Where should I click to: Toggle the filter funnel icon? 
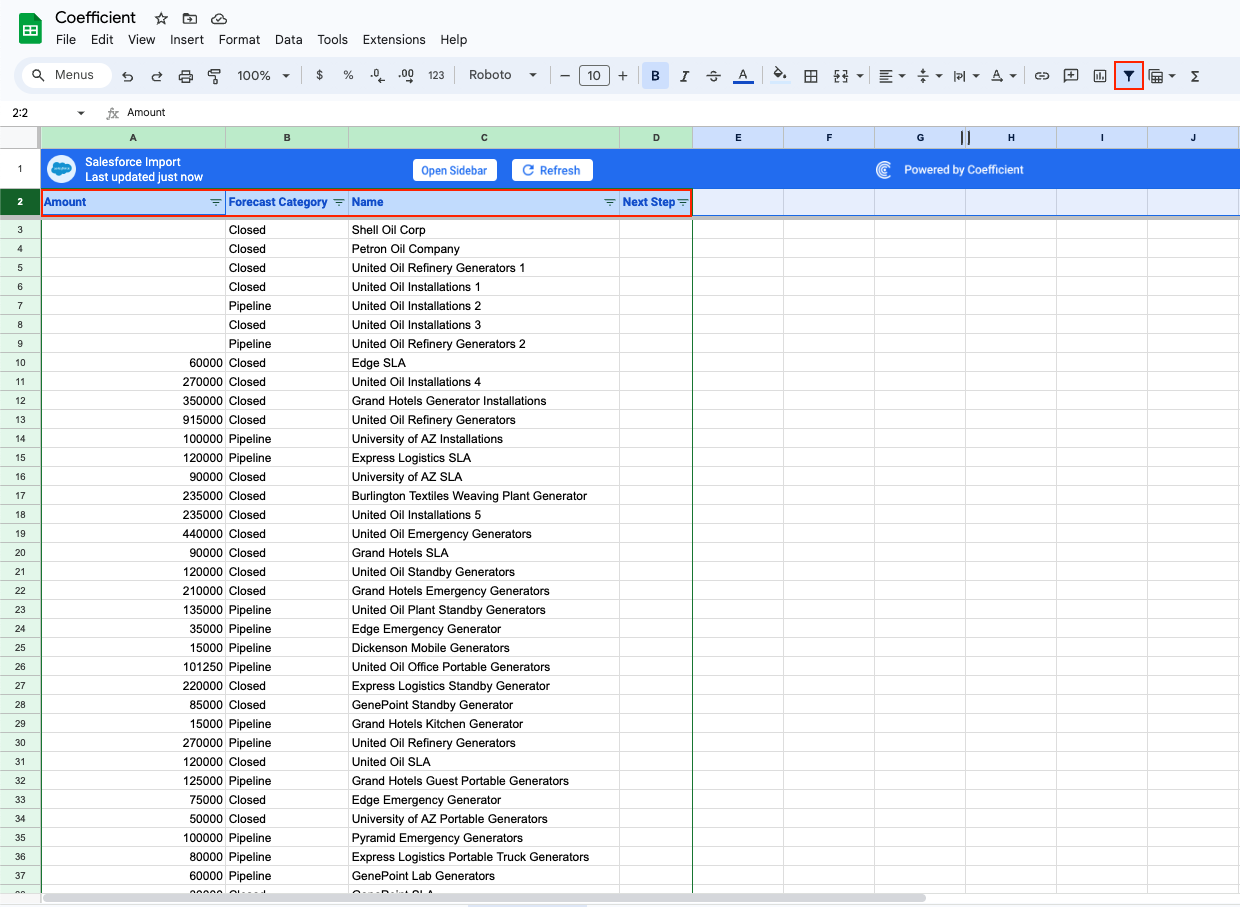point(1129,75)
